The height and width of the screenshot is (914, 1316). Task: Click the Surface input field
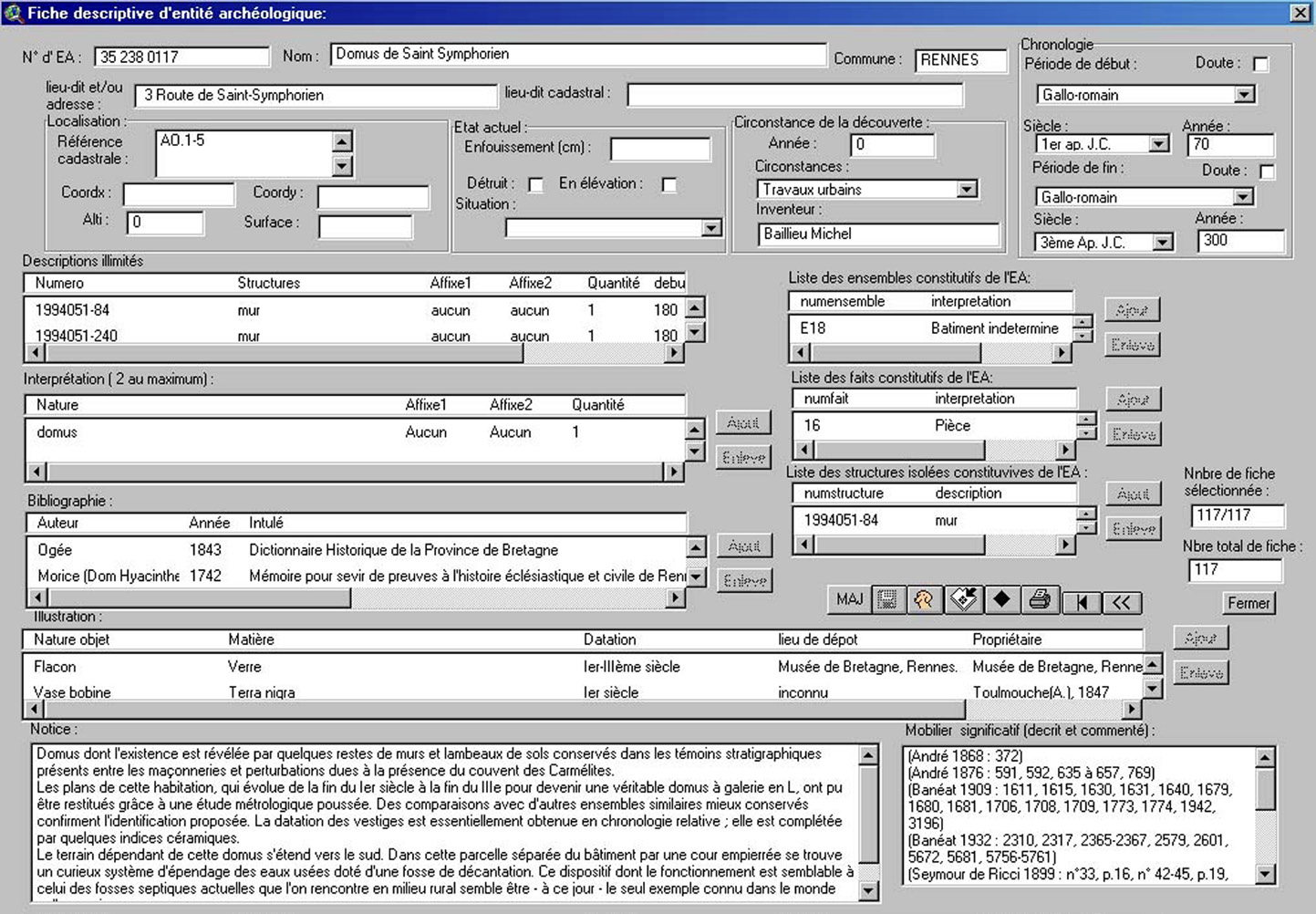(x=365, y=226)
